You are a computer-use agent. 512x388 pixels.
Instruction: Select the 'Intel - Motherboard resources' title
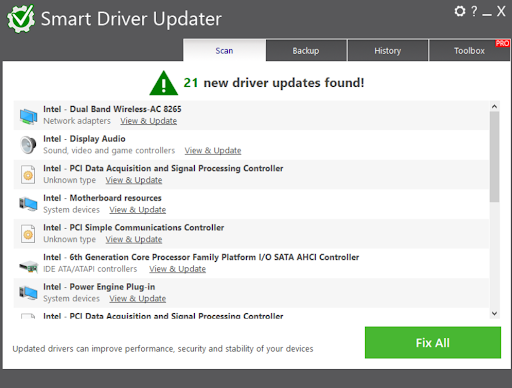tap(102, 198)
